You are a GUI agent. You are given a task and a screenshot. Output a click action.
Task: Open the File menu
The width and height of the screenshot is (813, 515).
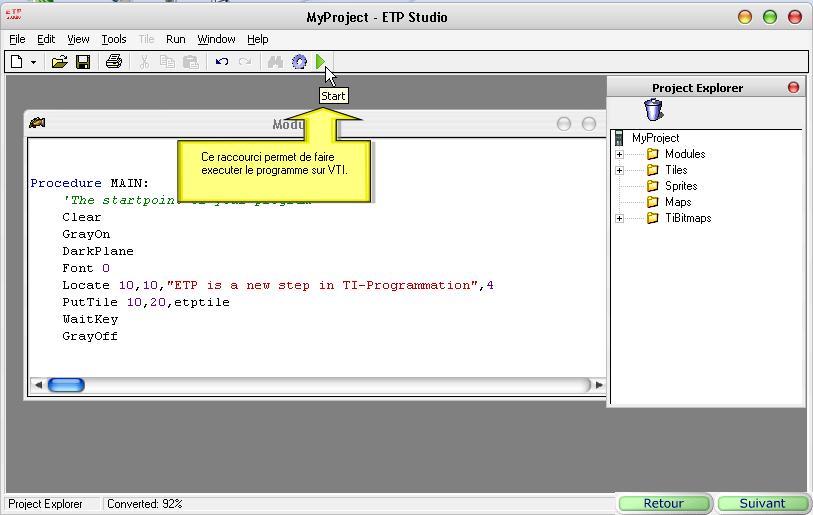click(17, 39)
